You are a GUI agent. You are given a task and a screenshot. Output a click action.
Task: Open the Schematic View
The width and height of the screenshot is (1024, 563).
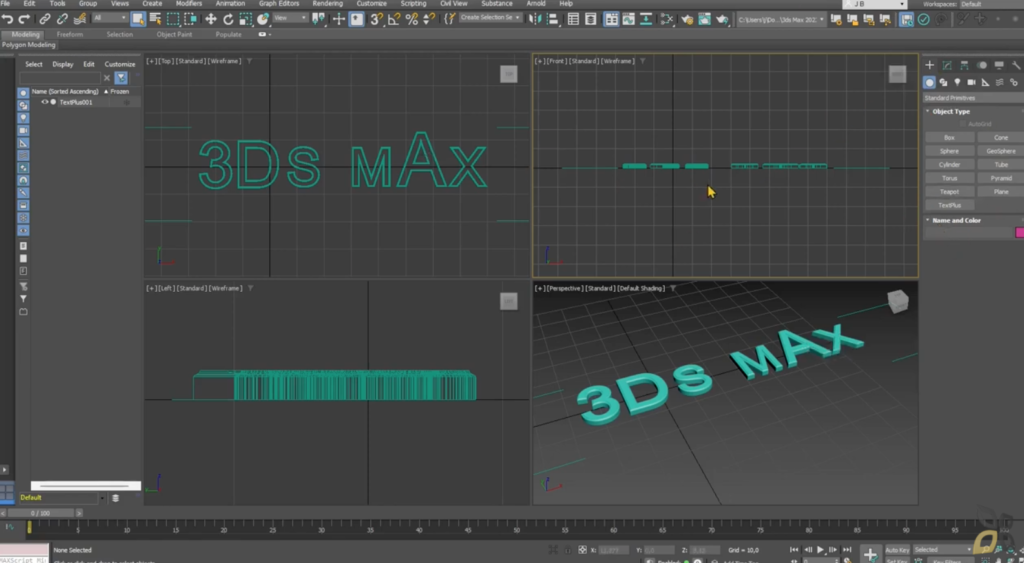point(646,19)
